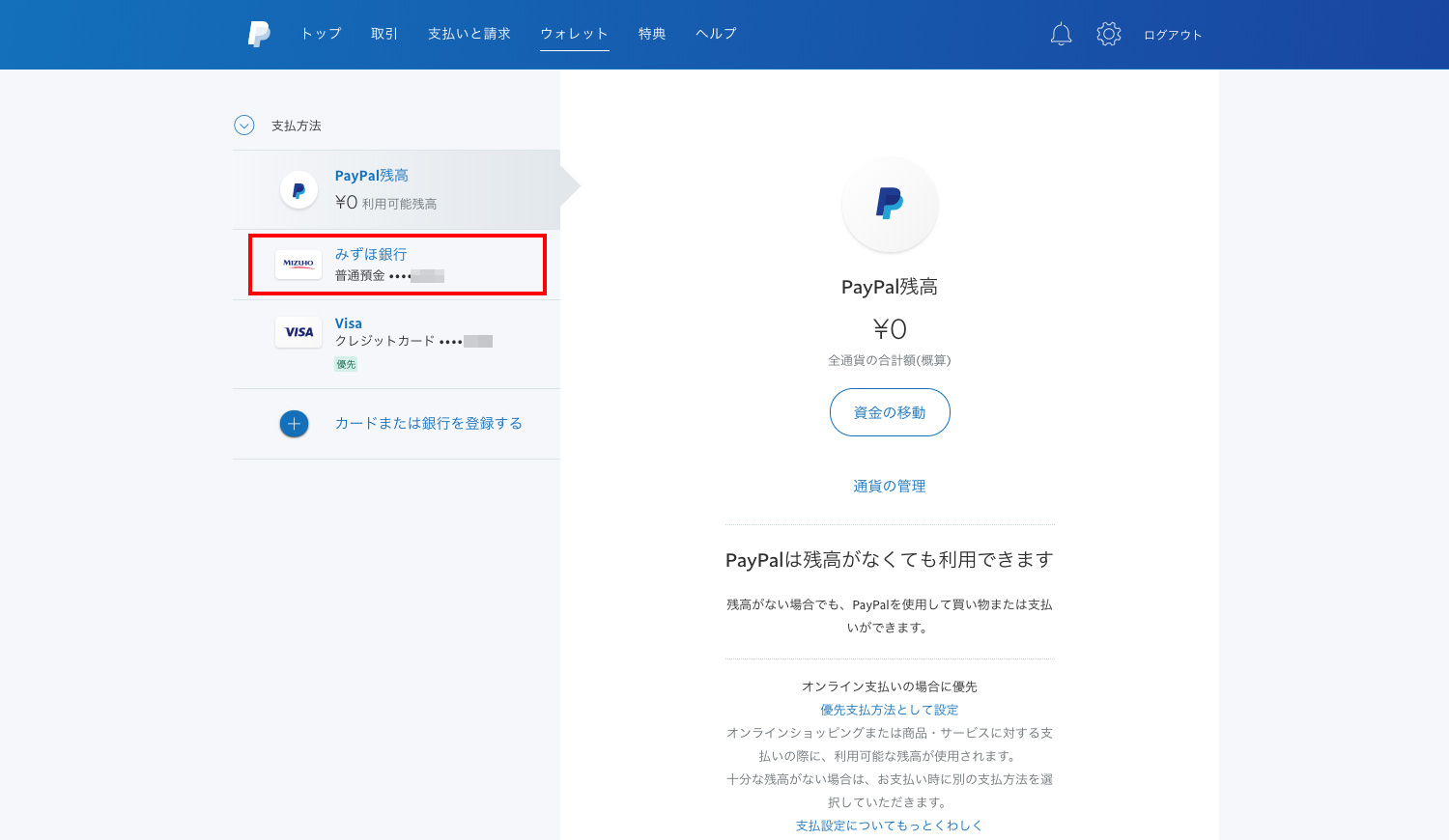The height and width of the screenshot is (840, 1449).
Task: Select the Visa credit card entry
Action: click(397, 345)
